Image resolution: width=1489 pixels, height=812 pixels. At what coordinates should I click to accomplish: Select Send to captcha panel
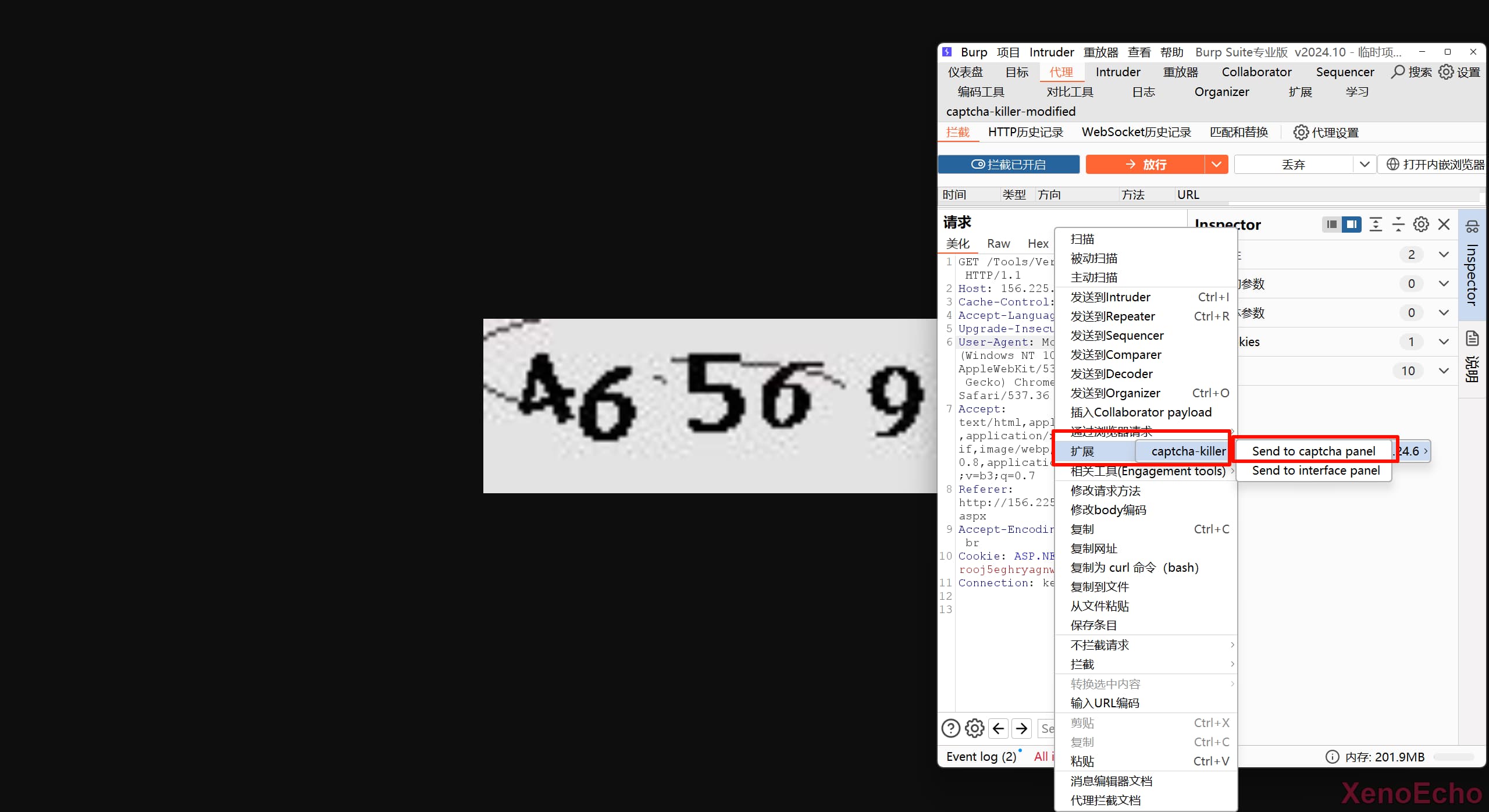(1313, 451)
